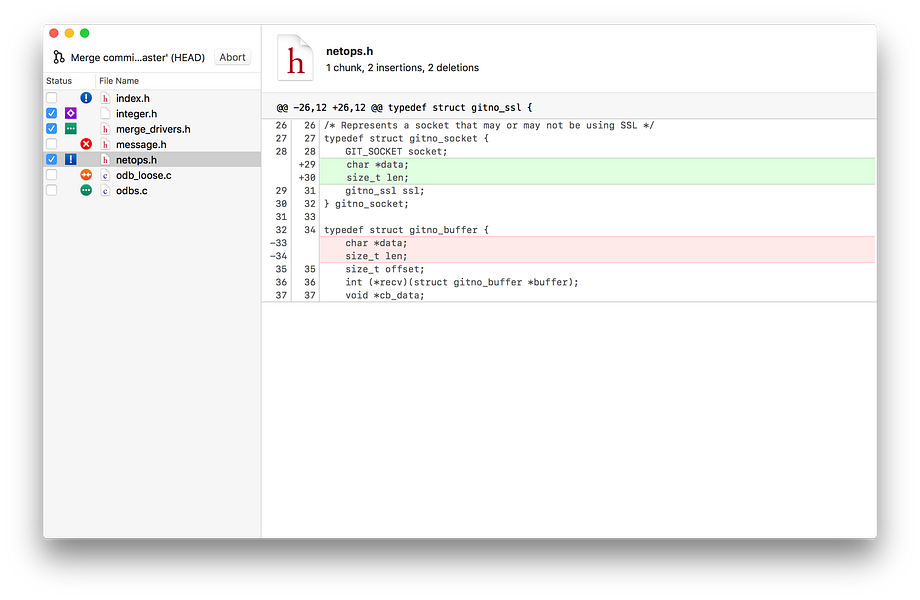The height and width of the screenshot is (600, 920).
Task: Click green circle status icon for odbs.c
Action: (x=86, y=190)
